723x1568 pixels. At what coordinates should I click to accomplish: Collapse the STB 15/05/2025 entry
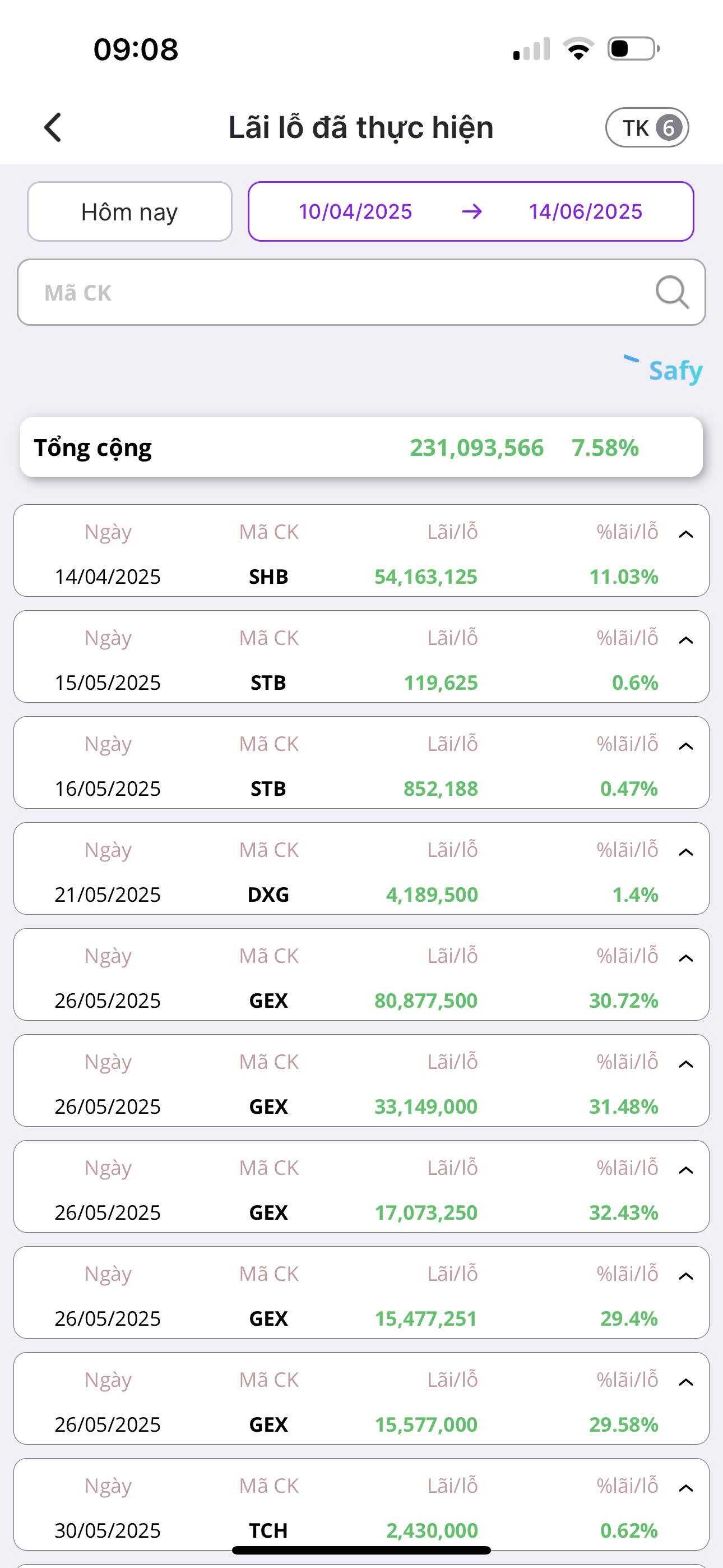pyautogui.click(x=686, y=640)
